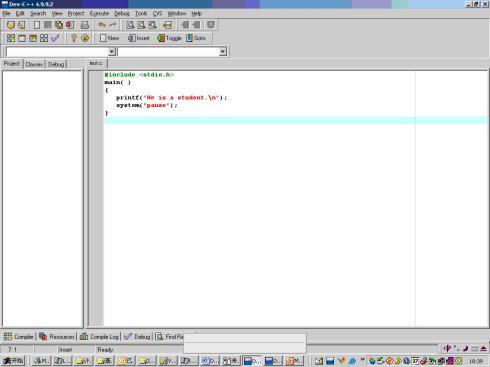
Task: Expand the first class browser dropdown
Action: (x=112, y=51)
